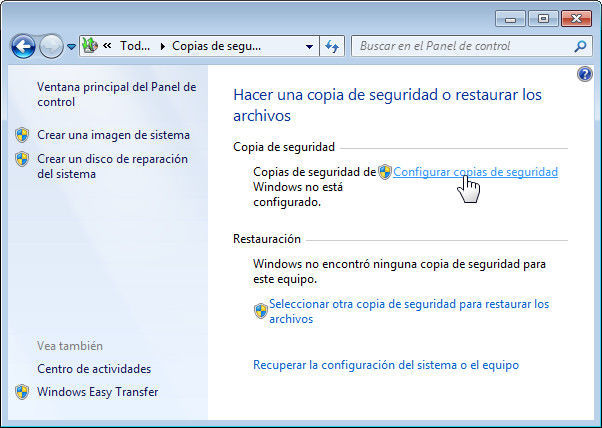602x428 pixels.
Task: Click 'Crear una imagen de sistema' link
Action: pyautogui.click(x=113, y=135)
